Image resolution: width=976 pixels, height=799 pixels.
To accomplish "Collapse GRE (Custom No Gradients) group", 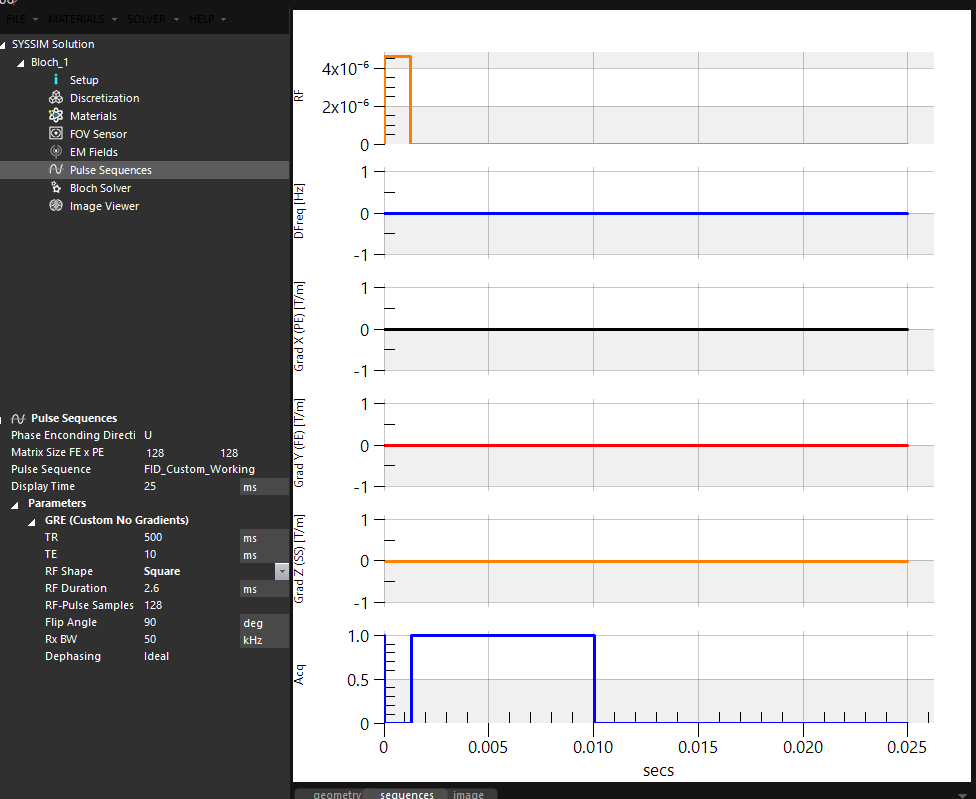I will tap(32, 521).
